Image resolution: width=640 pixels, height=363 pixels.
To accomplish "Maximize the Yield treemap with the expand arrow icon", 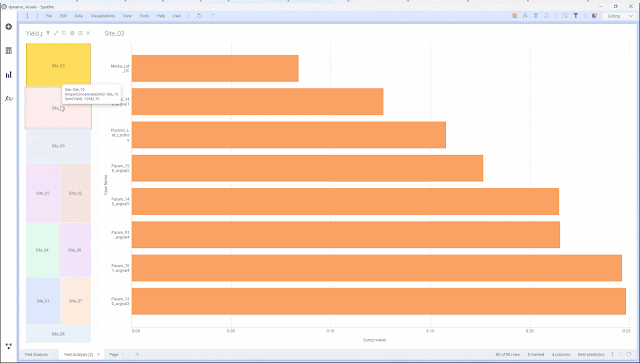I will tap(56, 33).
